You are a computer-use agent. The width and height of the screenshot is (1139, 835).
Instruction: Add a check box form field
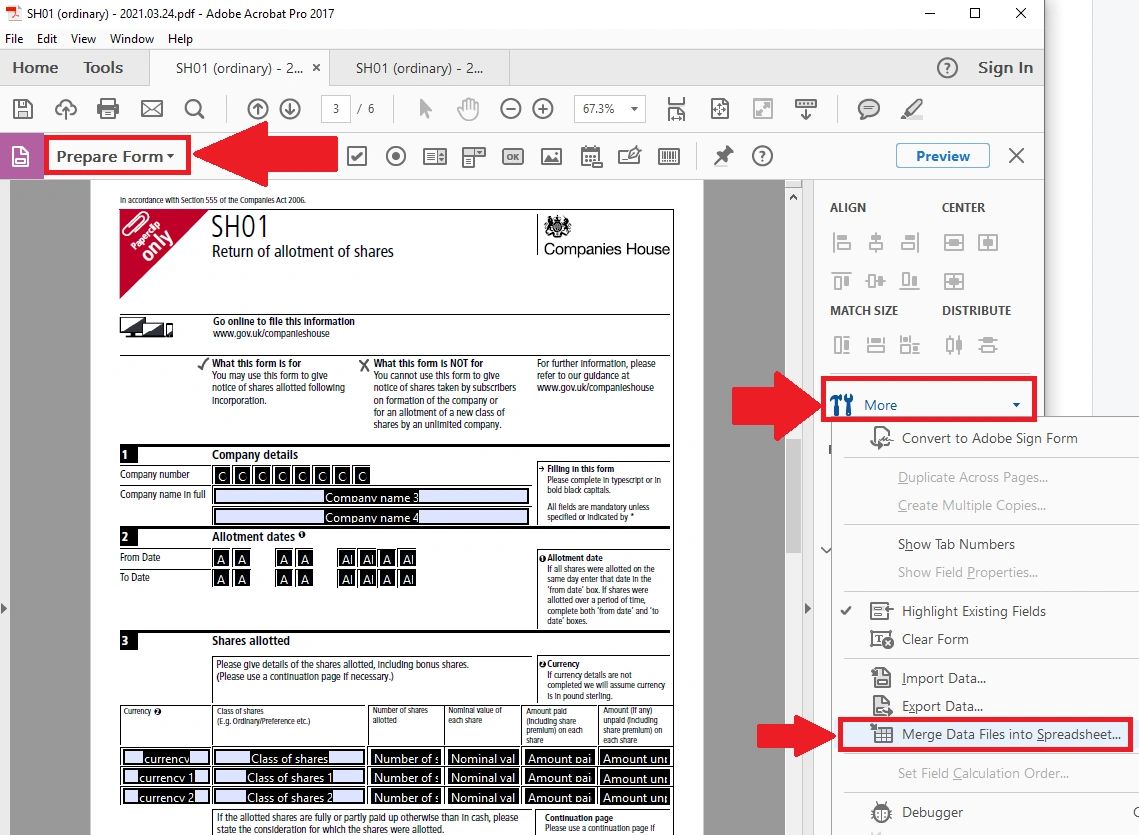point(357,156)
